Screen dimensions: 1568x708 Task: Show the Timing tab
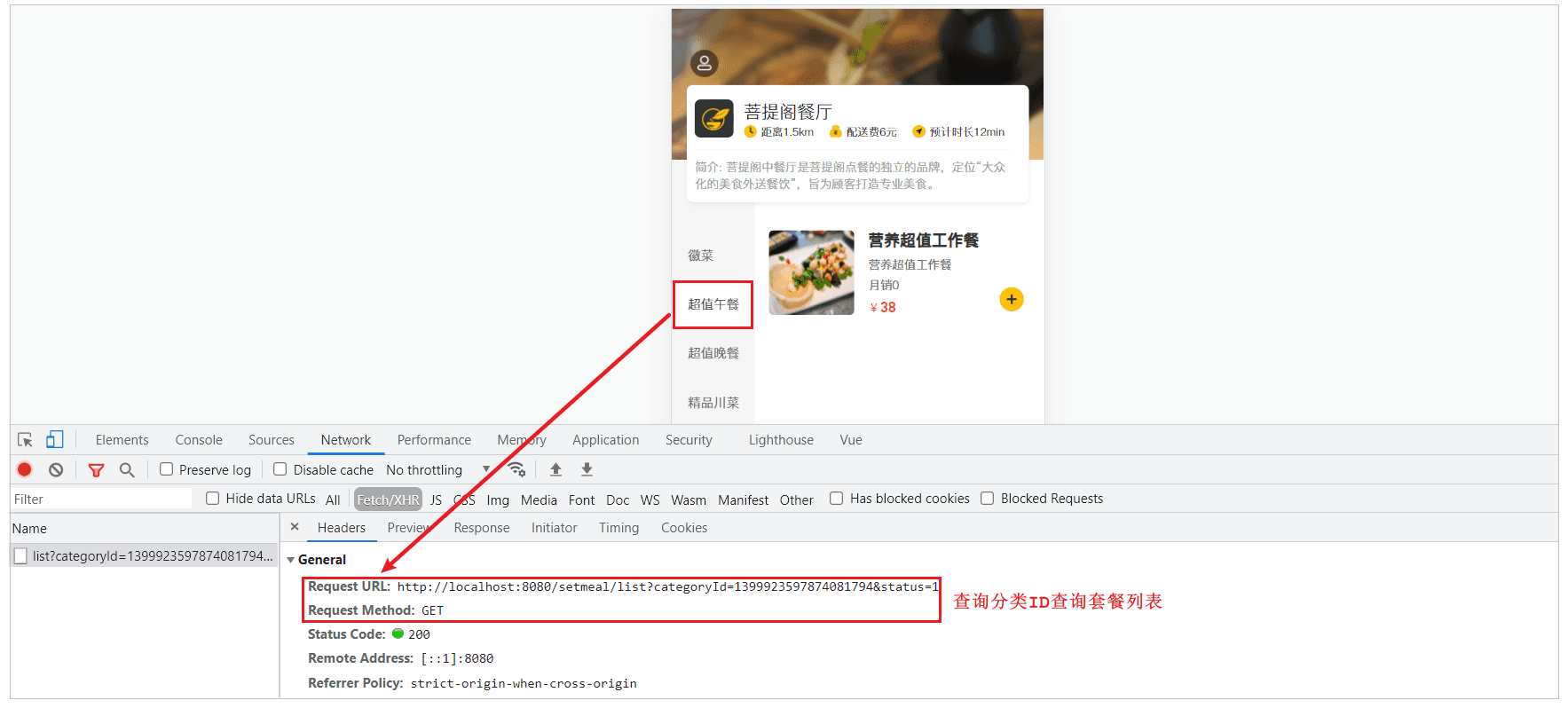(x=619, y=528)
